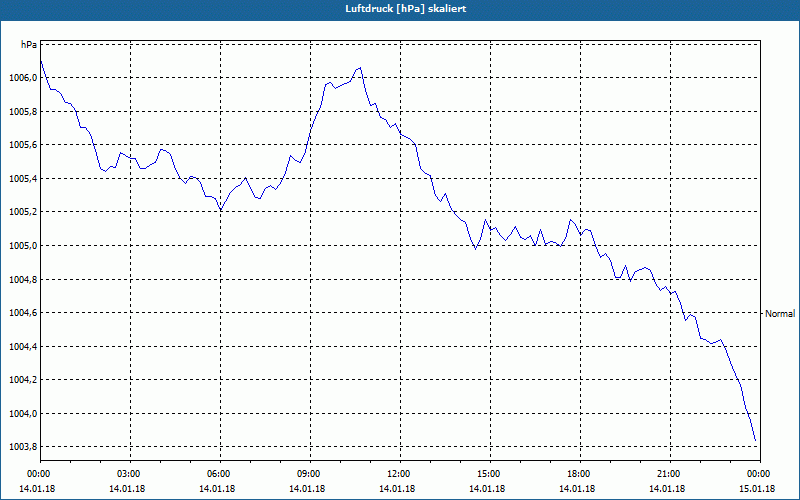Click the y-axis value "1005,8"
Viewport: 800px width, 500px height.
click(x=23, y=112)
